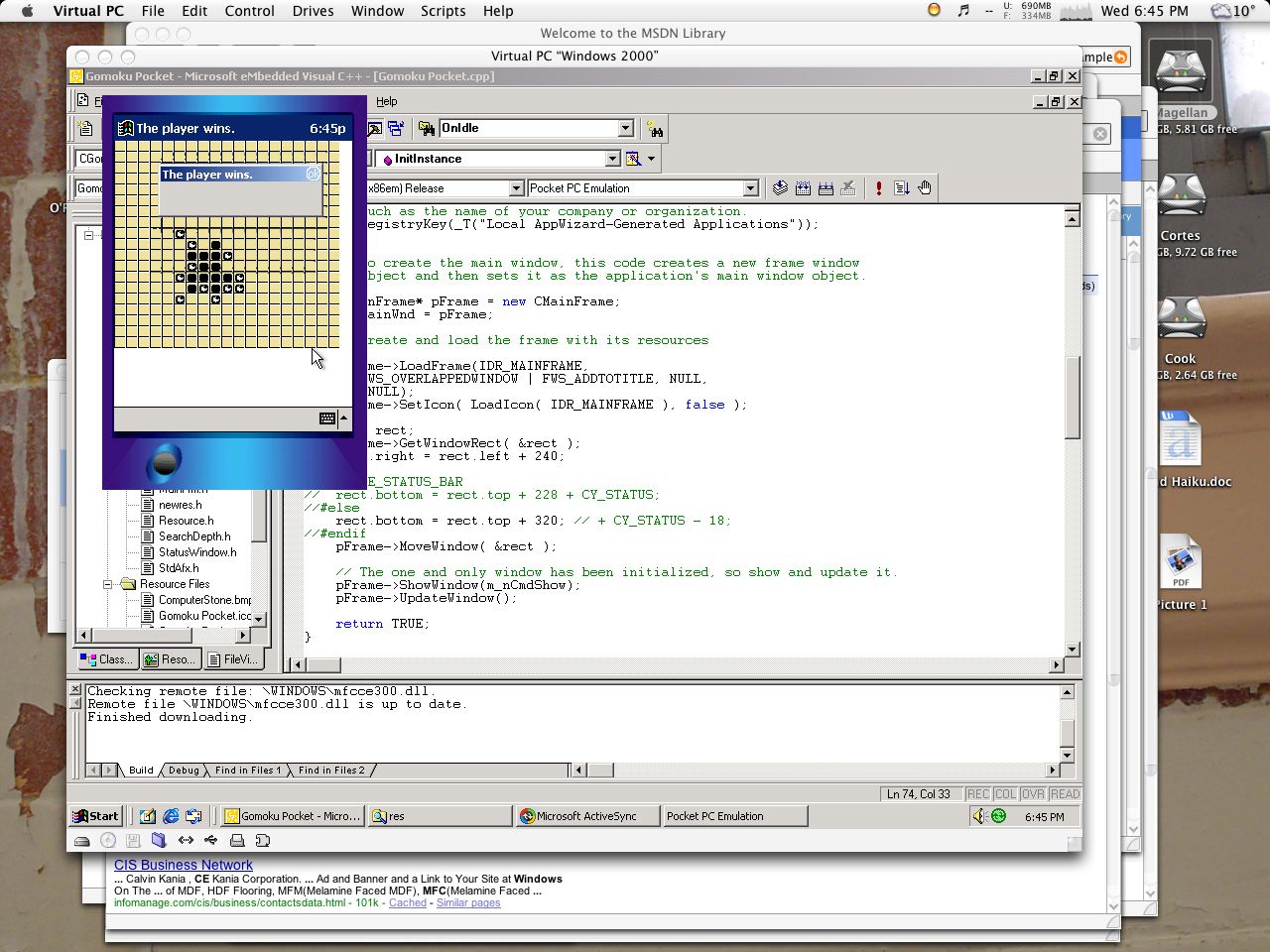This screenshot has height=952, width=1270.
Task: Click Virtual PC hard disk status icon
Action: click(x=82, y=841)
